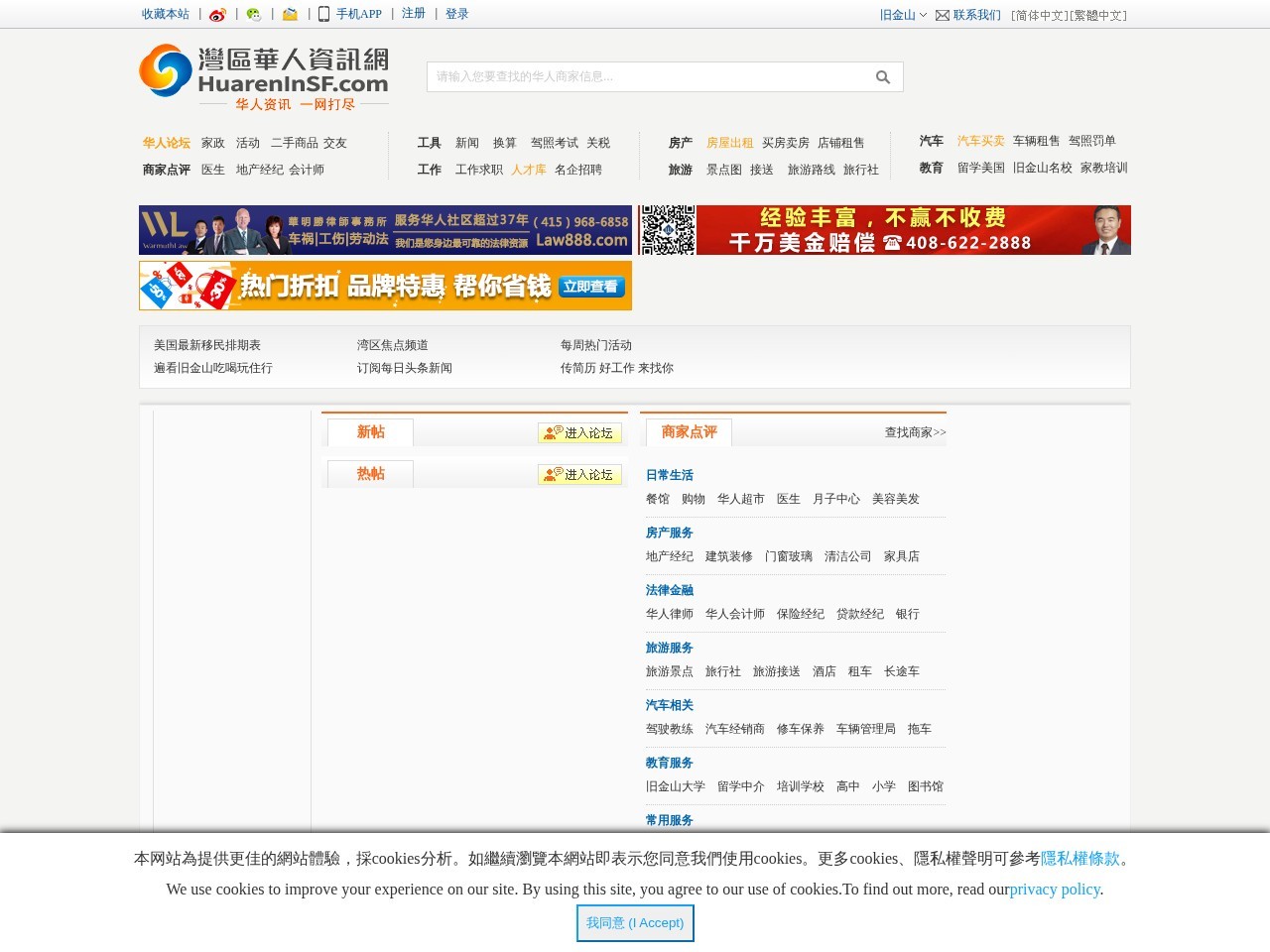Viewport: 1270px width, 952px height.
Task: Click 我同意 (I Accept) cookie button
Action: point(635,923)
